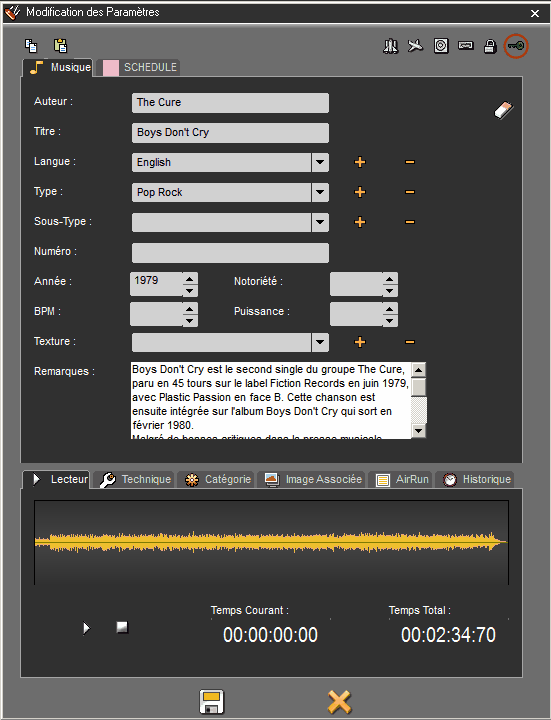Viewport: 551px width, 720px height.
Task: Click the padlock icon in the toolbar
Action: click(x=490, y=46)
